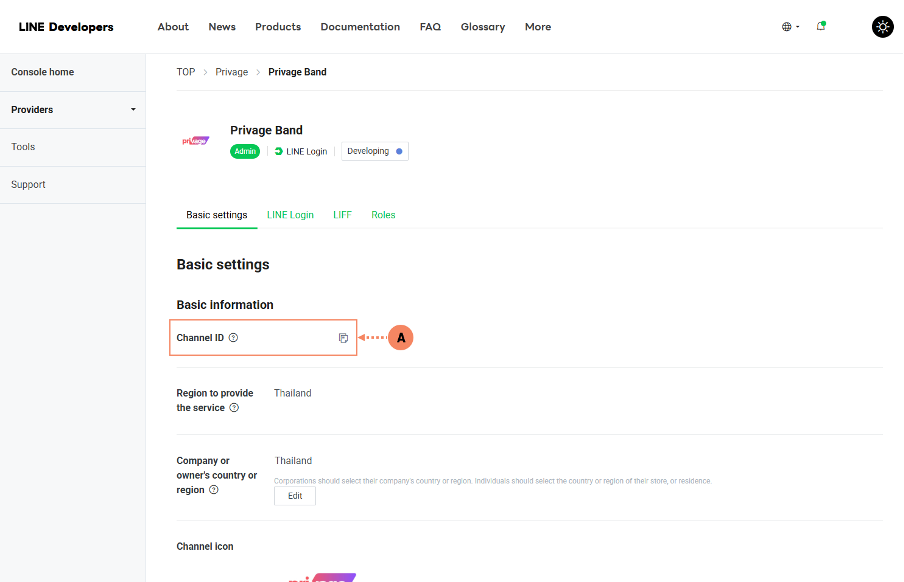The width and height of the screenshot is (904, 582).
Task: Expand the Providers sidebar menu
Action: 72,110
